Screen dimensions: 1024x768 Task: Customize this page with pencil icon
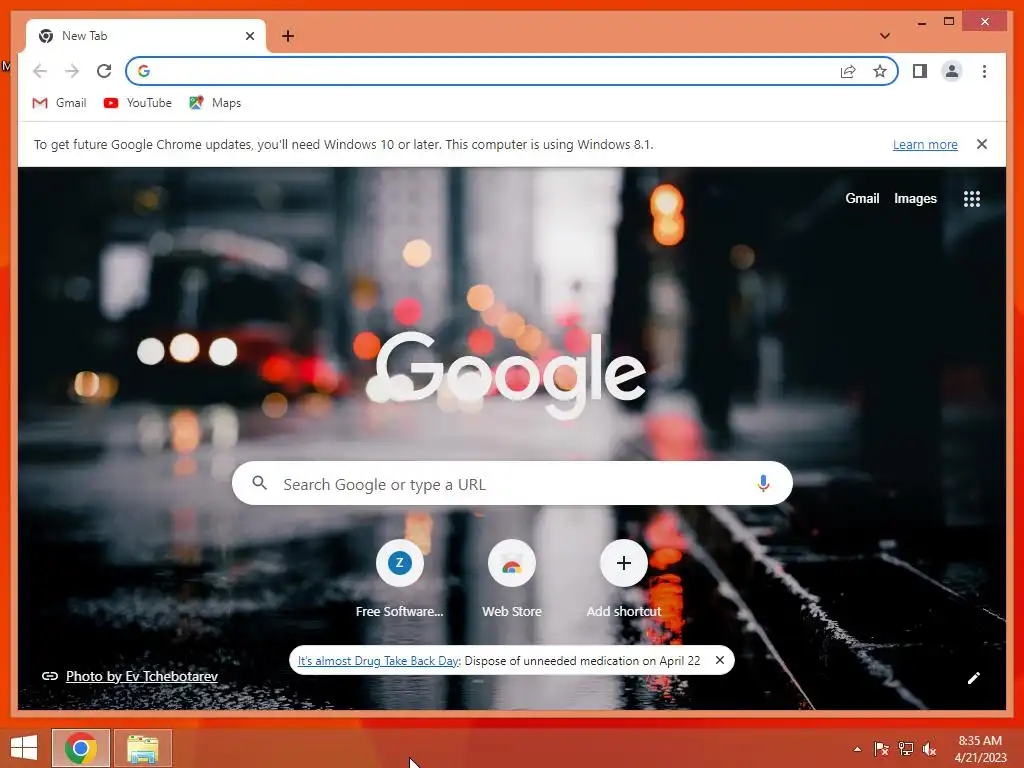point(973,678)
